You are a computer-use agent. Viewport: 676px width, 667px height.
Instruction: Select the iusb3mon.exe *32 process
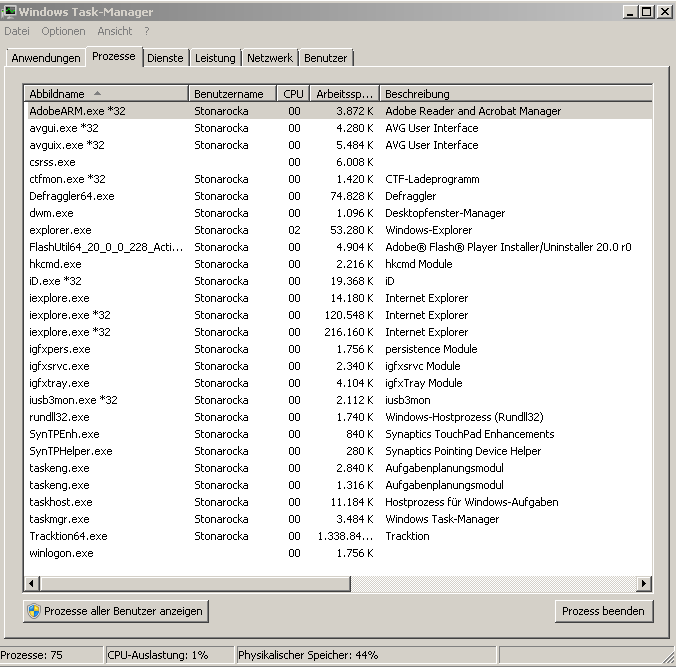tap(338, 400)
